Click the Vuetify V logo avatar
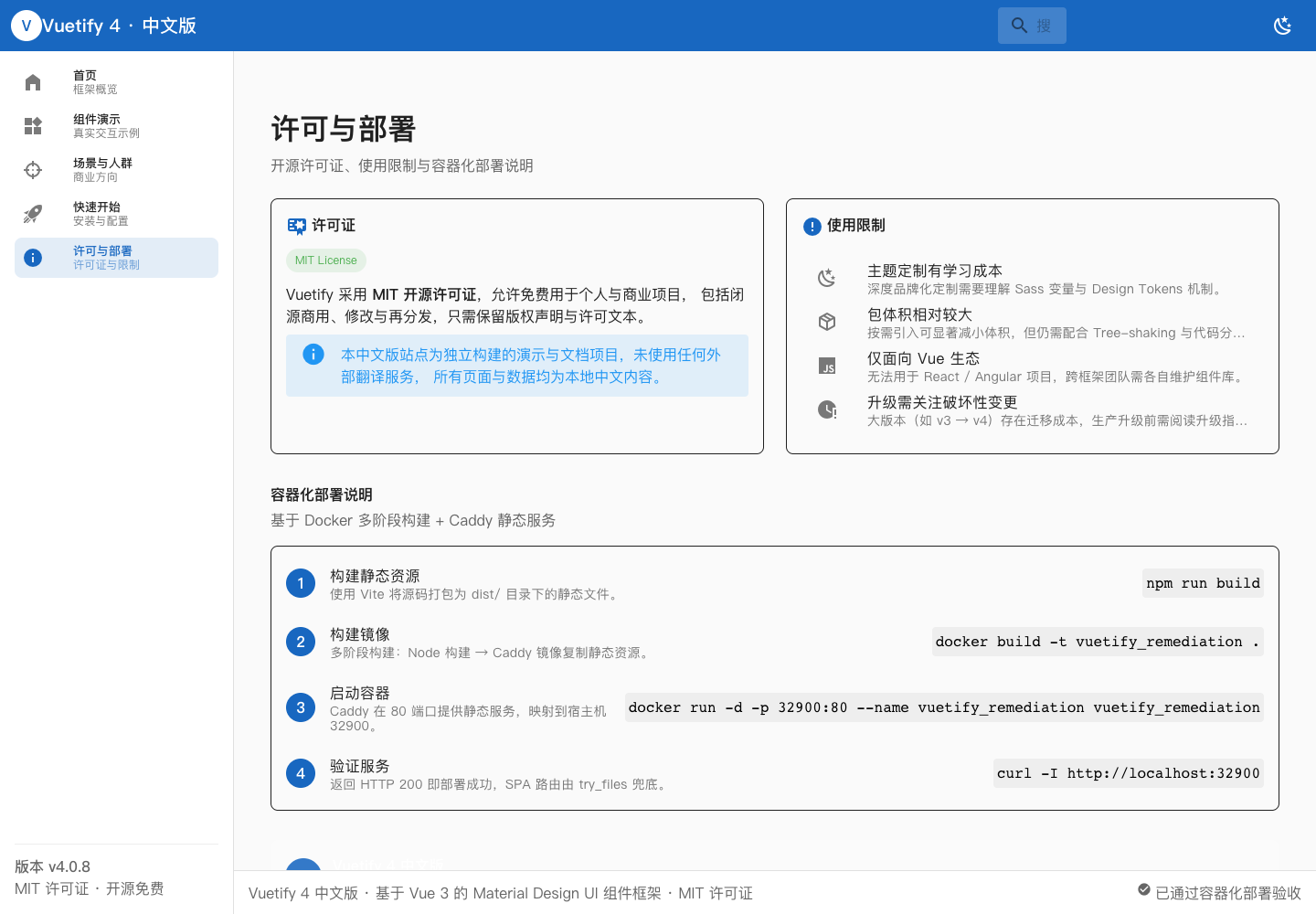The height and width of the screenshot is (914, 1316). point(26,26)
